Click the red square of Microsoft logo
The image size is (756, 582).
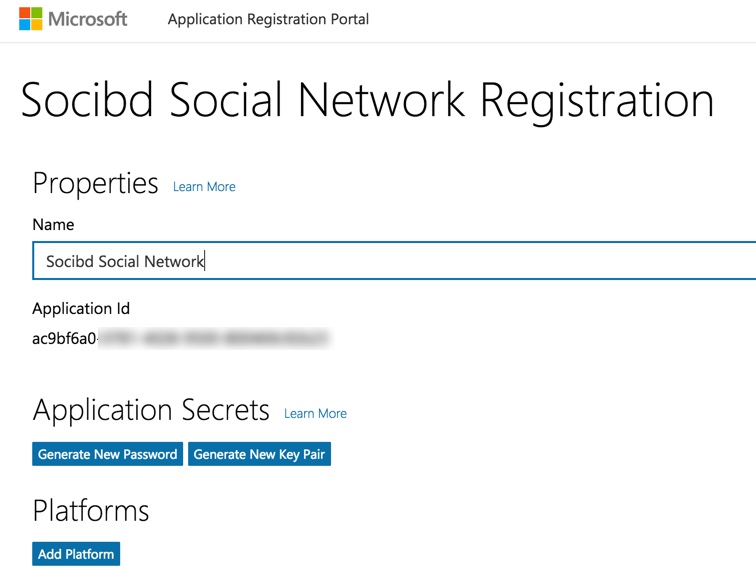[24, 12]
